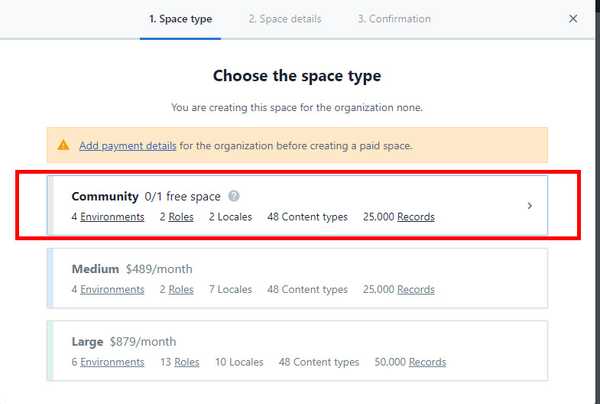
Task: Open Community plan Roles link
Action: pyautogui.click(x=181, y=217)
